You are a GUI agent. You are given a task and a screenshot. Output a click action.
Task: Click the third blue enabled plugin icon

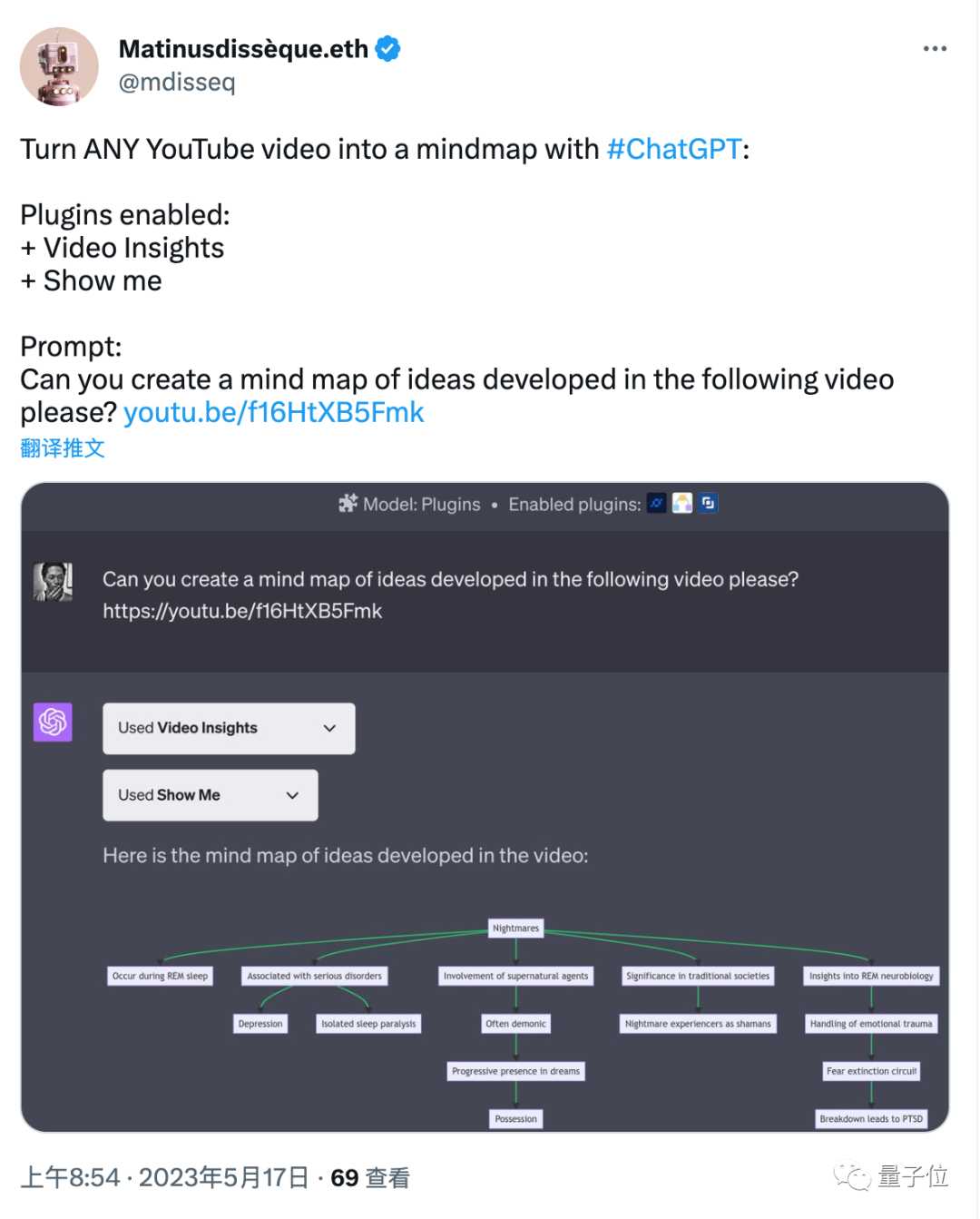point(708,503)
